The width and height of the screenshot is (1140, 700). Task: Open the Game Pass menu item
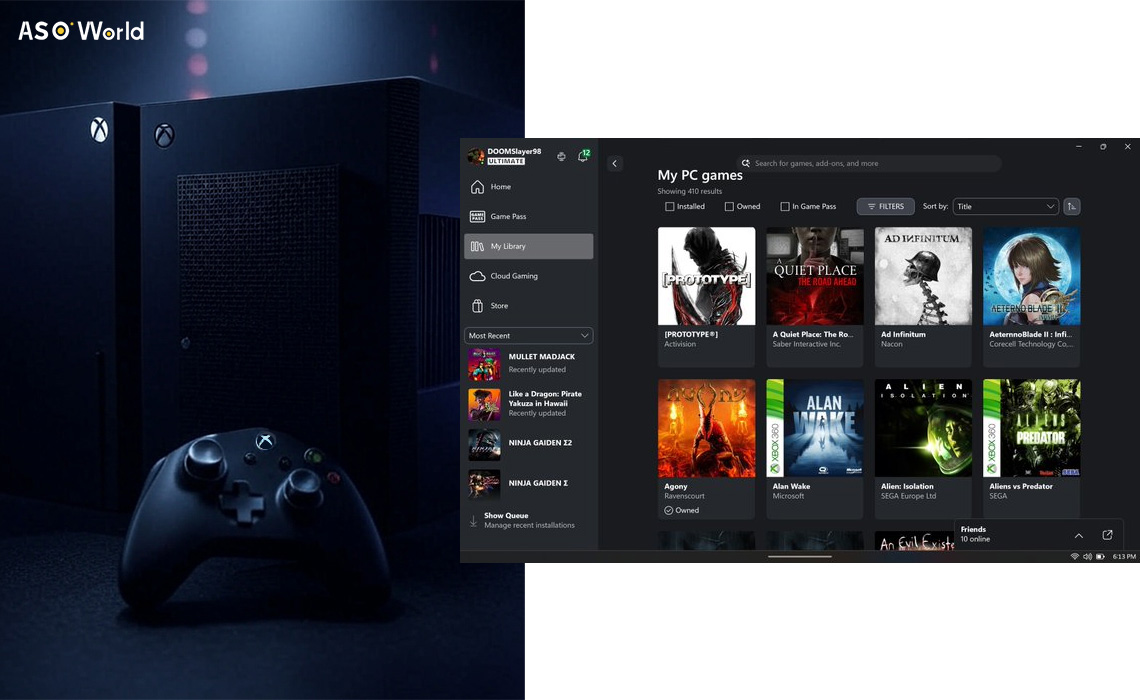[x=529, y=217]
